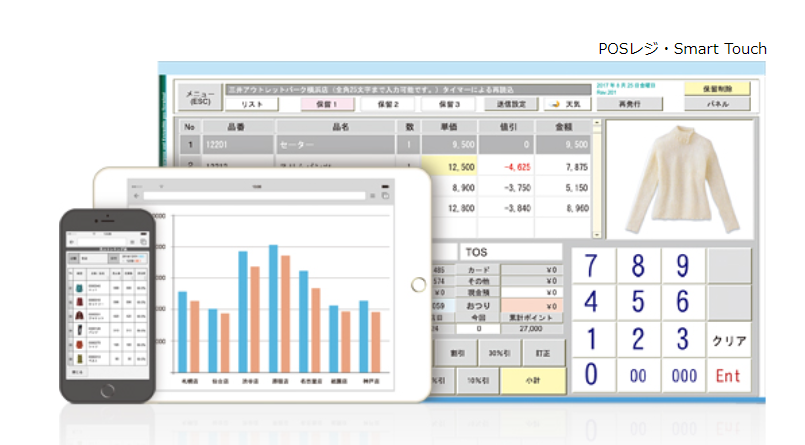Viewport: 805px width, 445px height.
Task: Switch to the 保留1 tab
Action: click(329, 104)
